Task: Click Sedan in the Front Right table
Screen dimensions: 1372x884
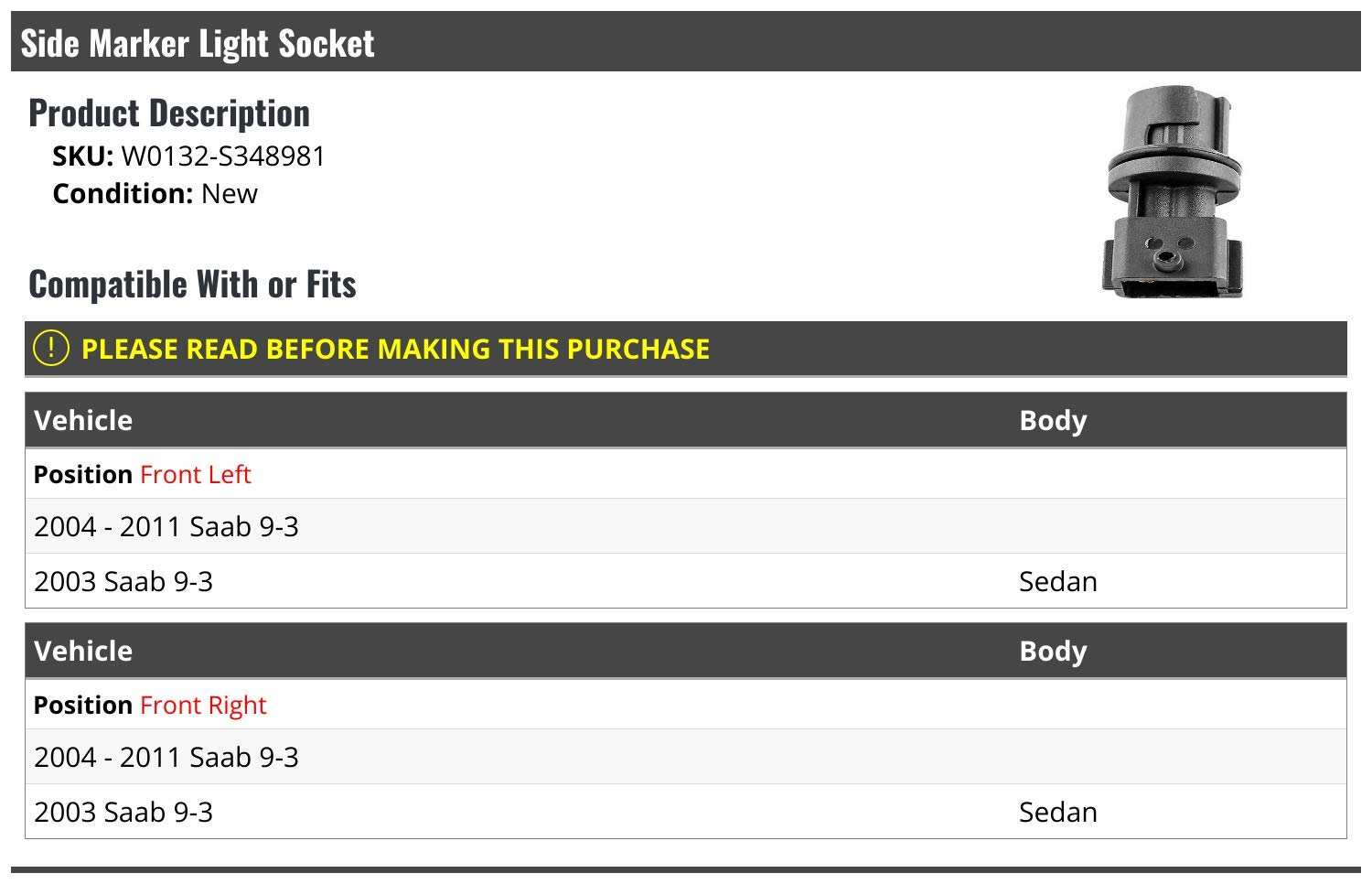Action: point(1057,813)
